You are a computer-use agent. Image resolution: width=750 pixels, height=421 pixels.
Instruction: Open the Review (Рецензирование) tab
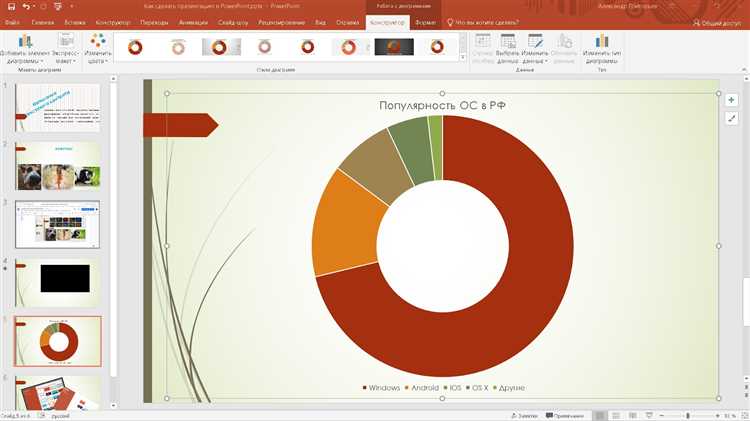281,22
